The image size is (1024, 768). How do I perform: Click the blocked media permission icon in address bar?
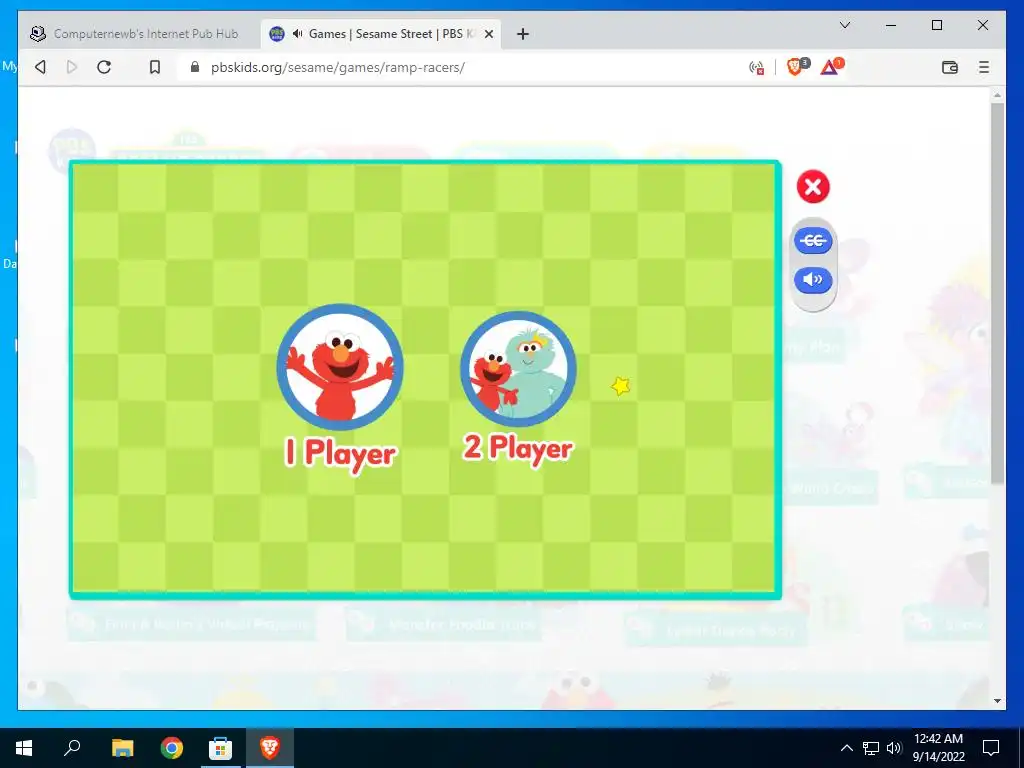[x=756, y=67]
